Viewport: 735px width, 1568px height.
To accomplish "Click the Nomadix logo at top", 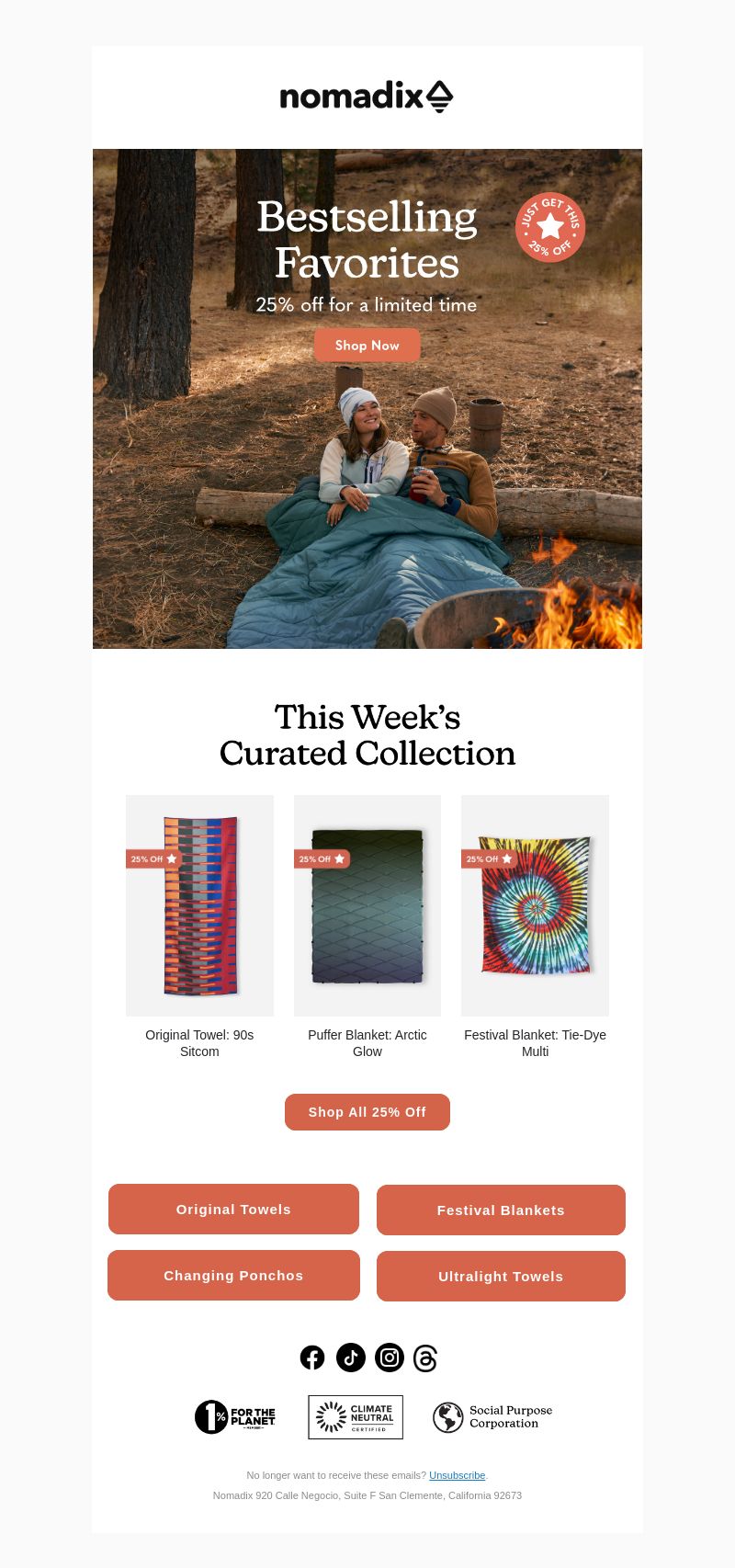I will [x=367, y=96].
